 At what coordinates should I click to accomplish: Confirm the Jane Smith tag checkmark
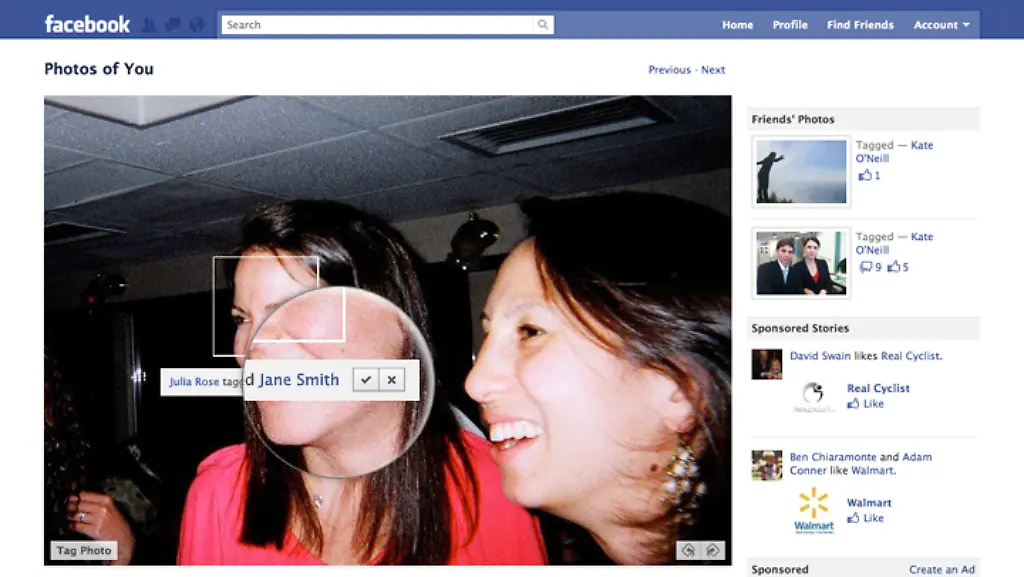366,380
